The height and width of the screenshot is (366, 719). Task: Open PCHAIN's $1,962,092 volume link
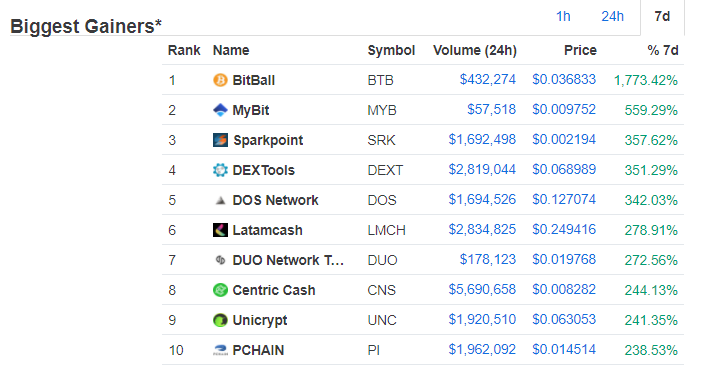coord(482,349)
